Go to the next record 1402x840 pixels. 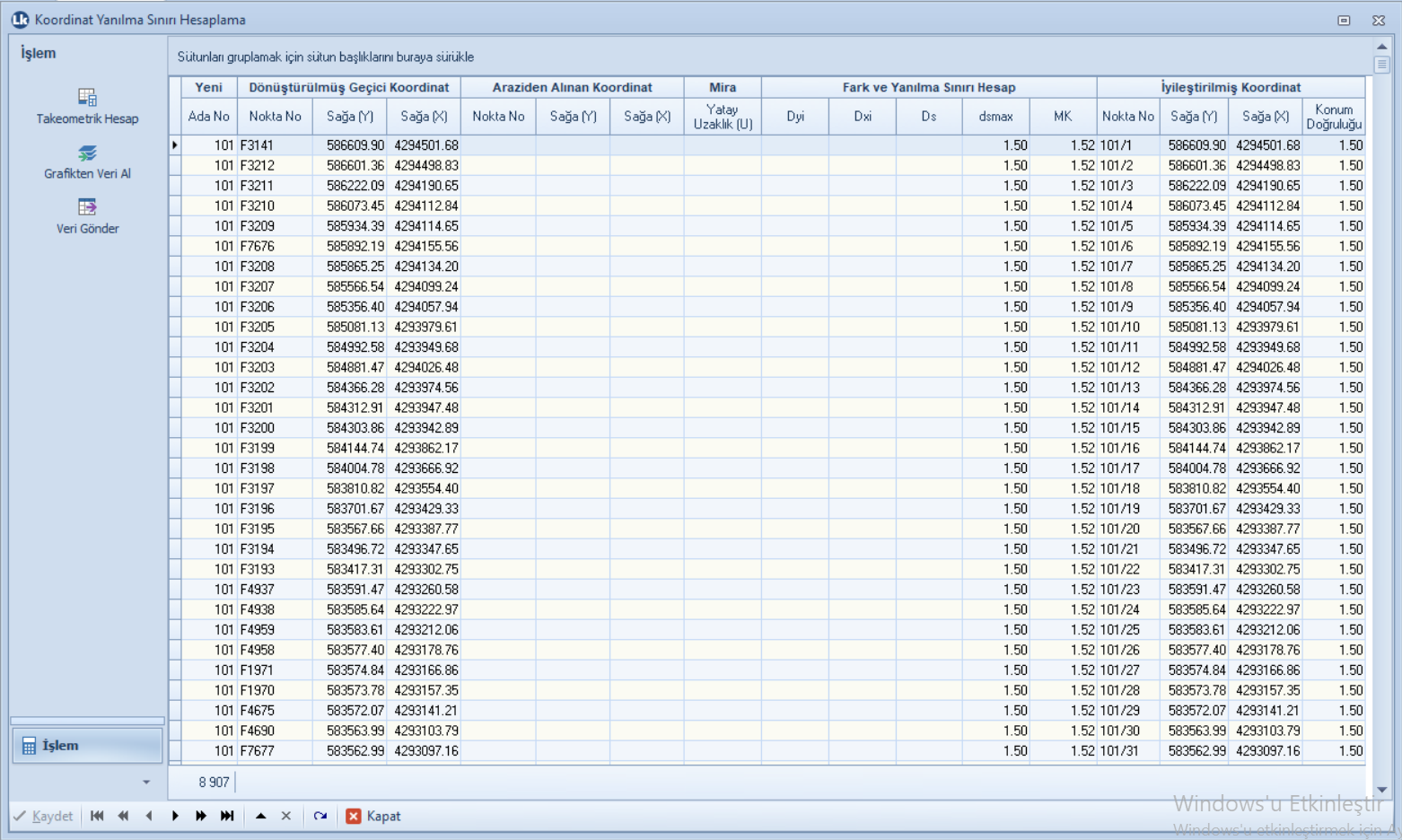click(175, 816)
